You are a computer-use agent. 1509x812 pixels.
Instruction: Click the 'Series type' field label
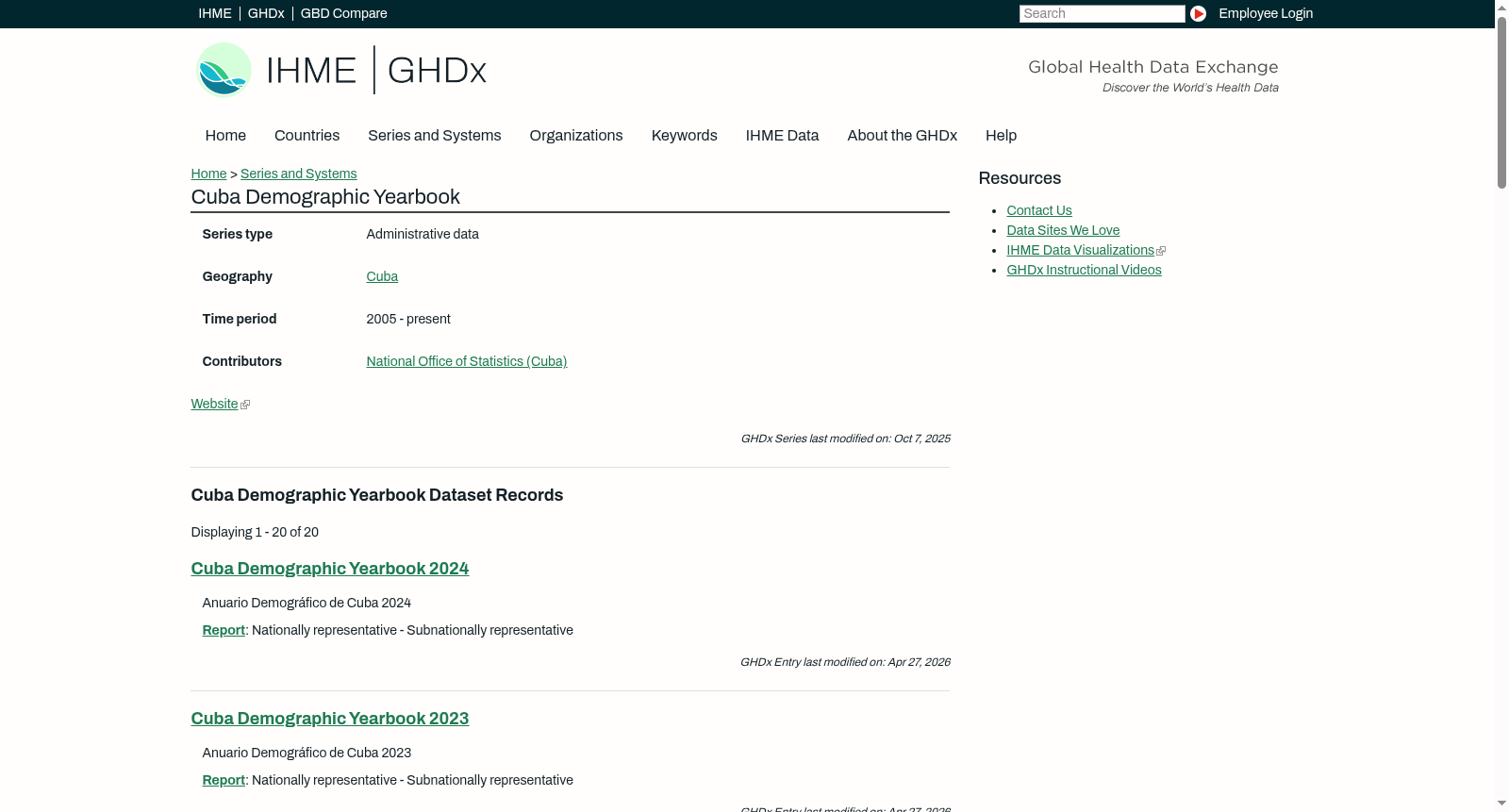pos(237,234)
